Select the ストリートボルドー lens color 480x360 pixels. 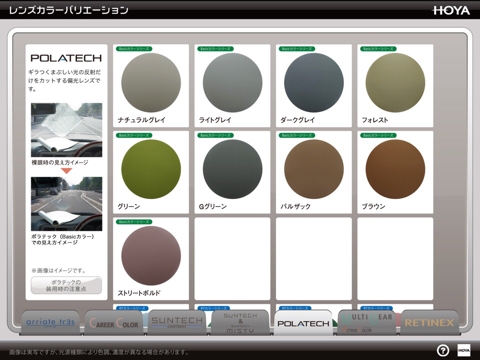(x=151, y=259)
